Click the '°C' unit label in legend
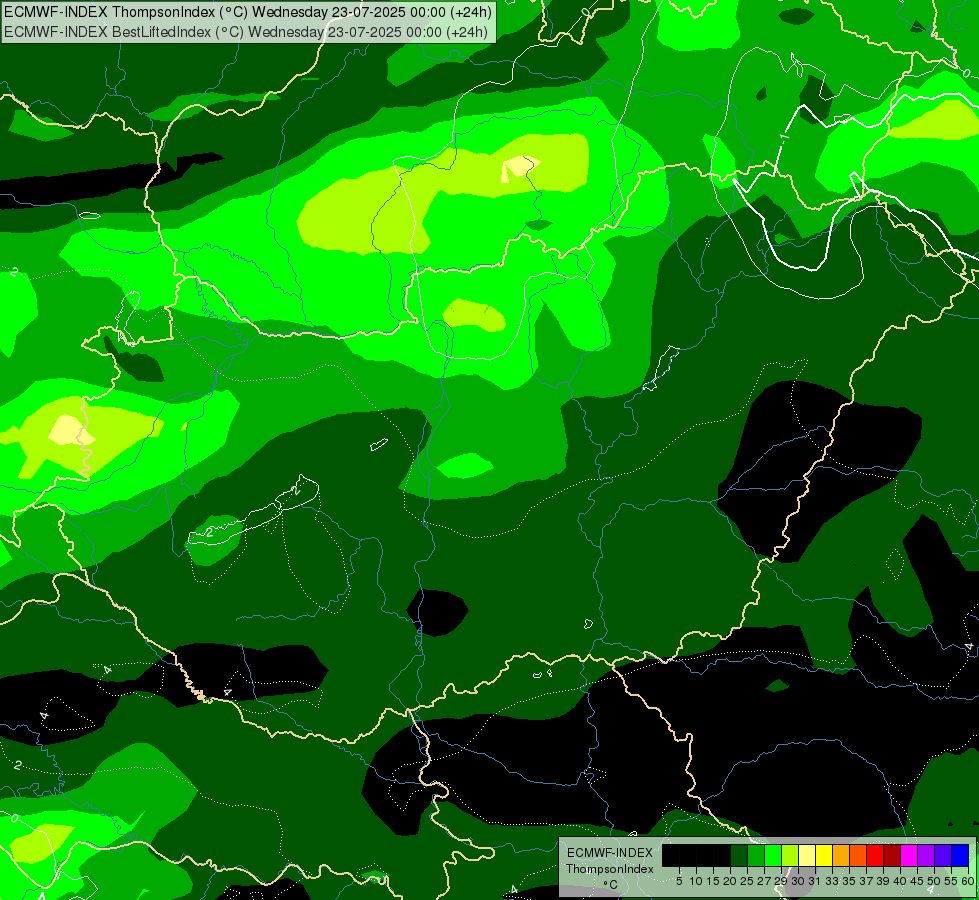Viewport: 979px width, 900px height. point(609,884)
